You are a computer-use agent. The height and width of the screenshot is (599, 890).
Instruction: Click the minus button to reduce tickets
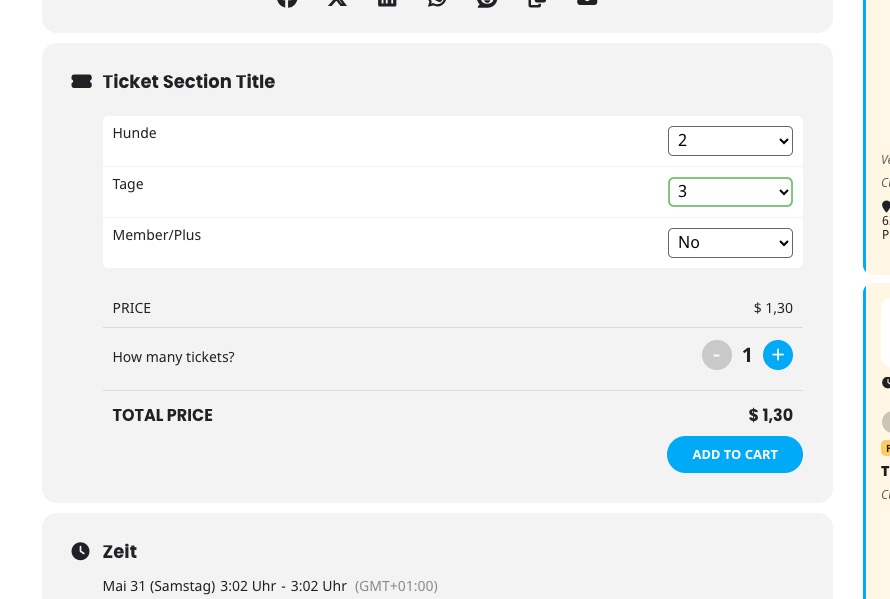click(716, 355)
